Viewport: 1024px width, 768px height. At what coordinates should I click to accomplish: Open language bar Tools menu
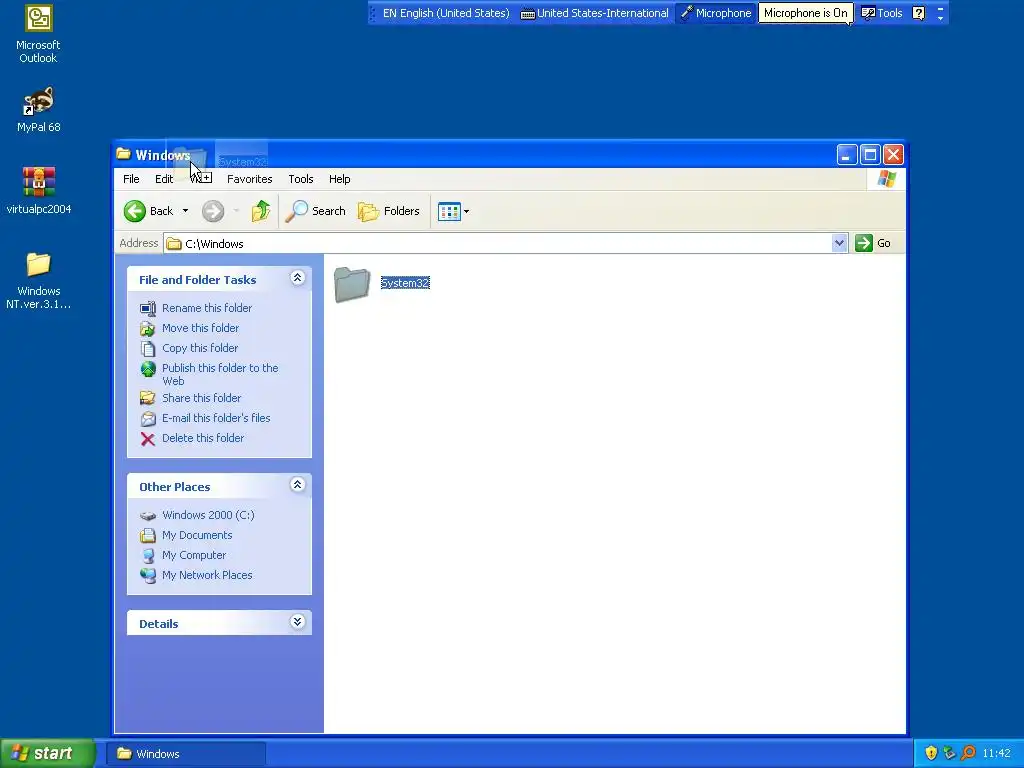click(882, 13)
